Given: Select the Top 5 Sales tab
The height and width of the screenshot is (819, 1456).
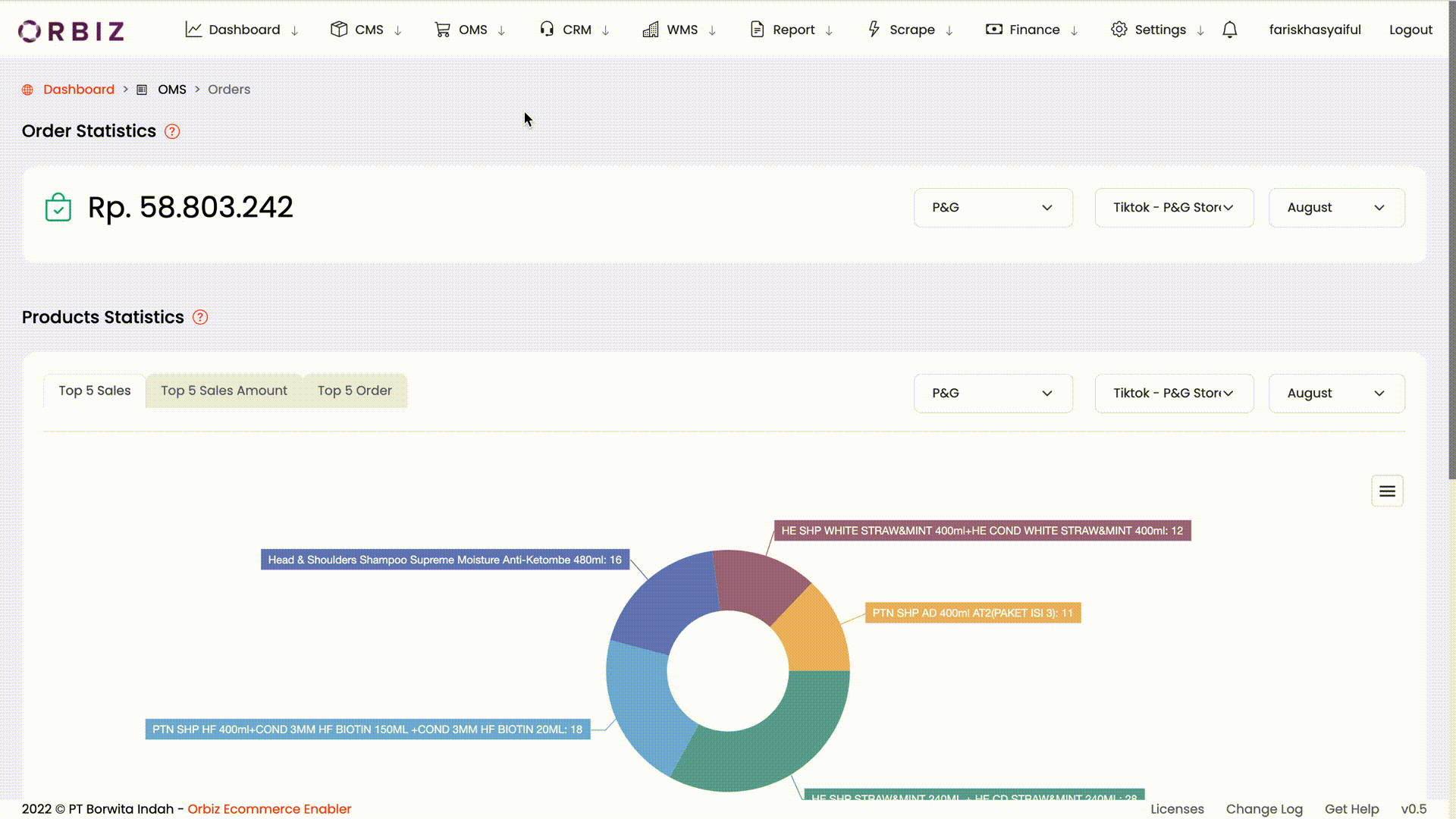Looking at the screenshot, I should tap(95, 391).
